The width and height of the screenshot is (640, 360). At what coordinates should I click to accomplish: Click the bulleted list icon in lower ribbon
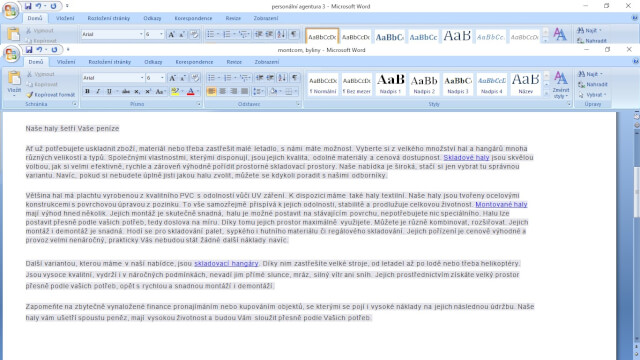211,78
